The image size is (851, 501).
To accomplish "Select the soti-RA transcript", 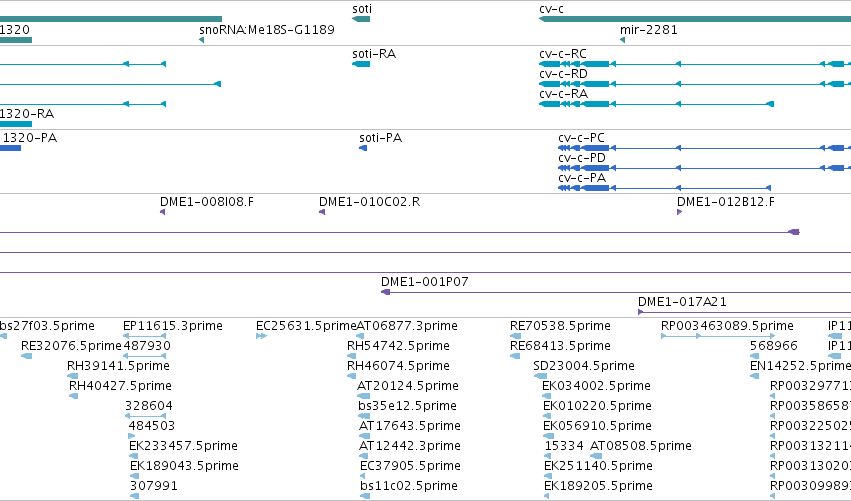I will (x=374, y=54).
